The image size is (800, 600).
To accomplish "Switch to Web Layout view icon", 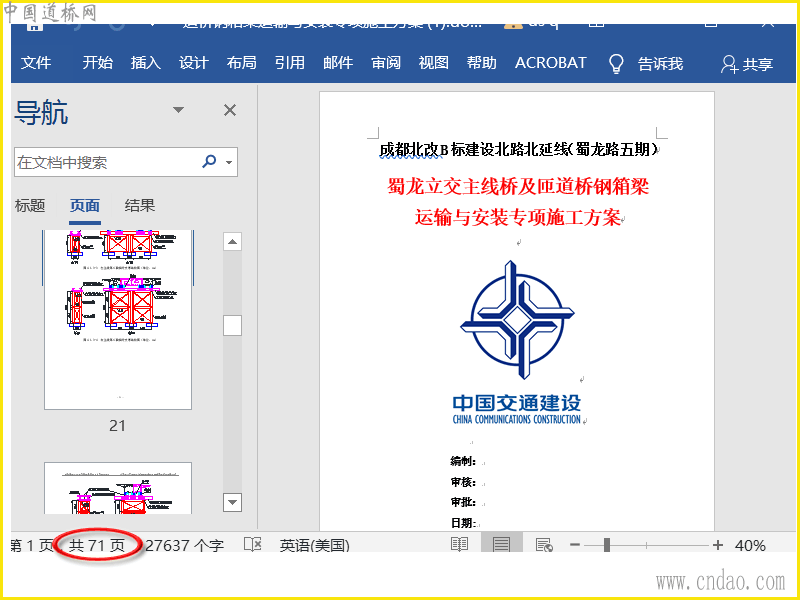I will [x=544, y=544].
